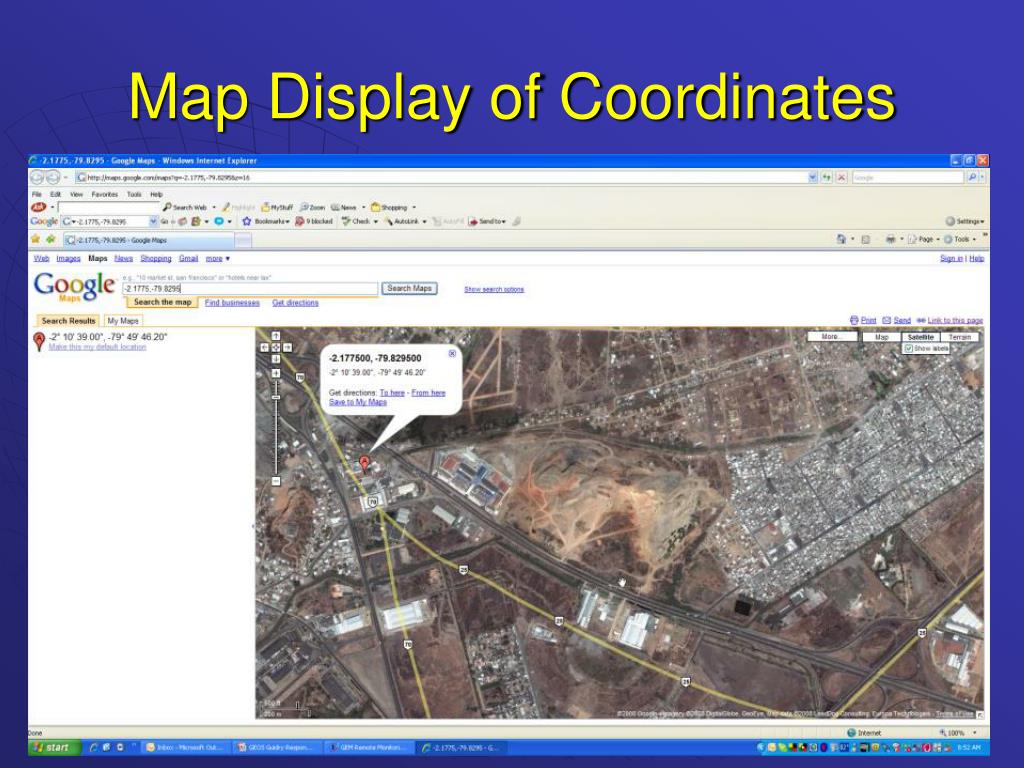Pan the map up with the arrow button

(276, 336)
